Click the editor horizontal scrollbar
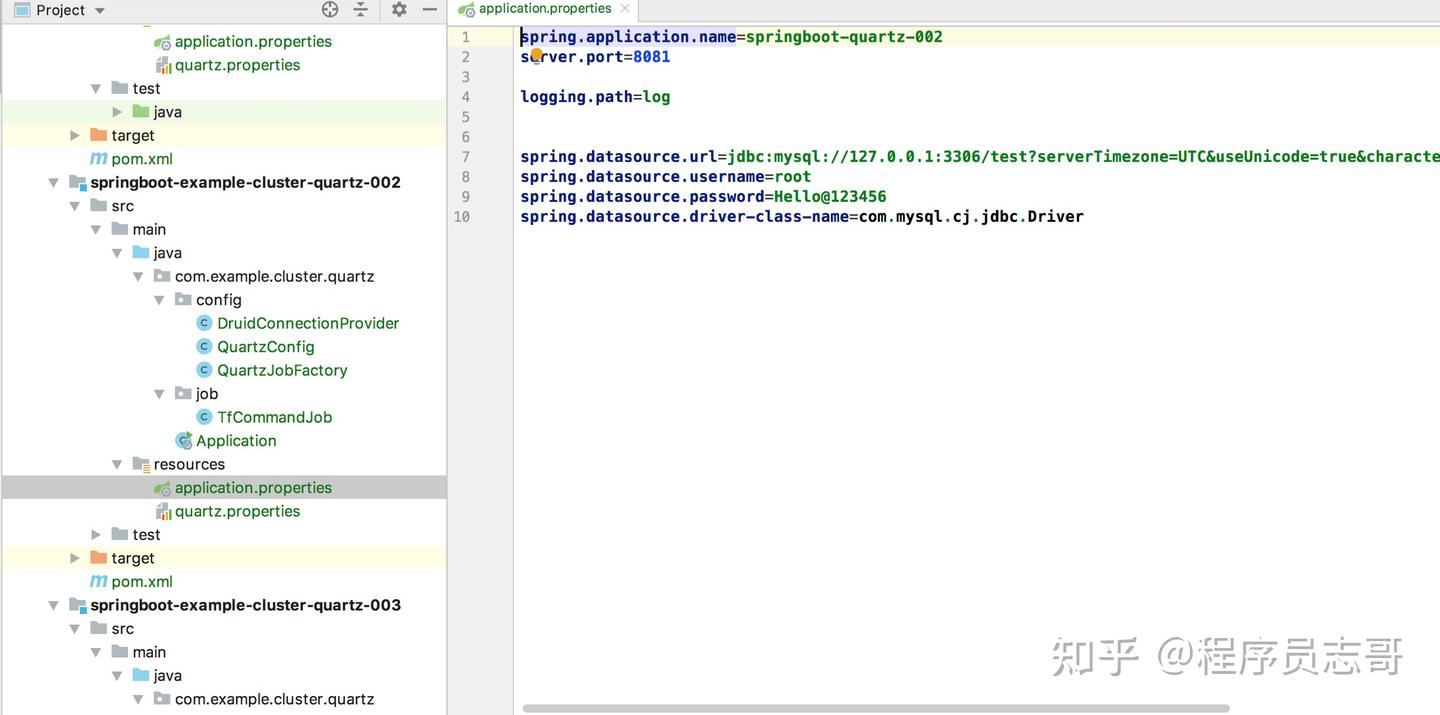The height and width of the screenshot is (715, 1440). tap(876, 709)
